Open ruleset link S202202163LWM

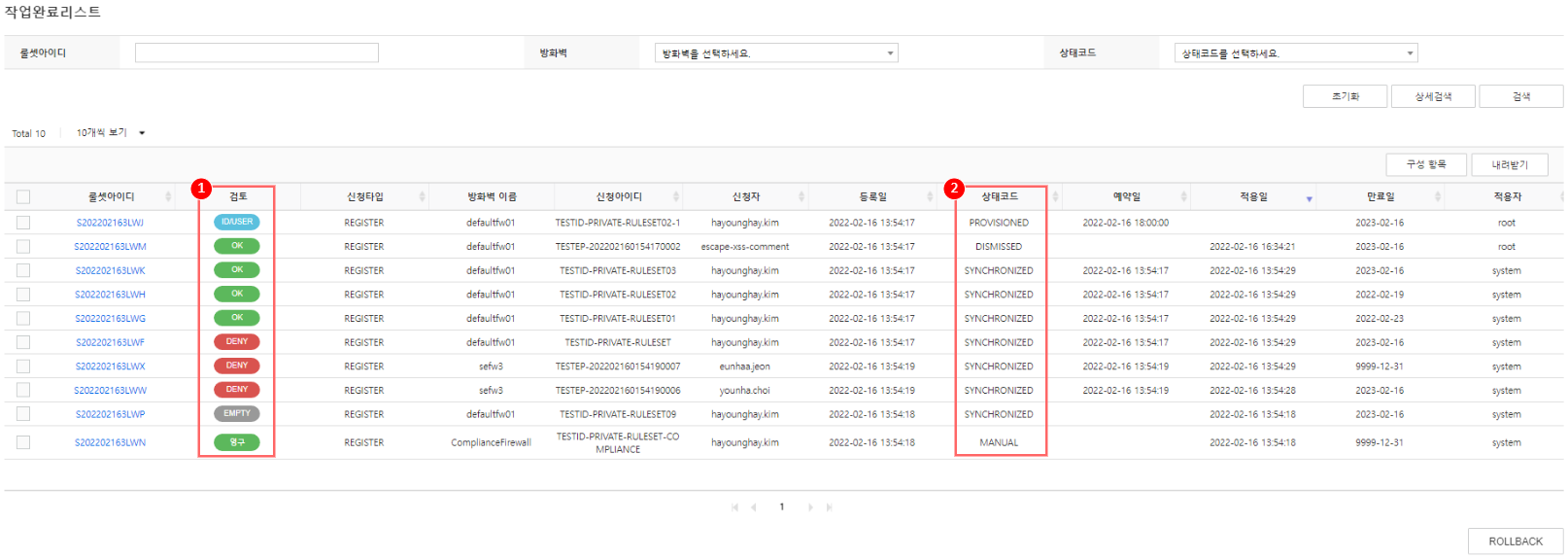click(x=110, y=247)
